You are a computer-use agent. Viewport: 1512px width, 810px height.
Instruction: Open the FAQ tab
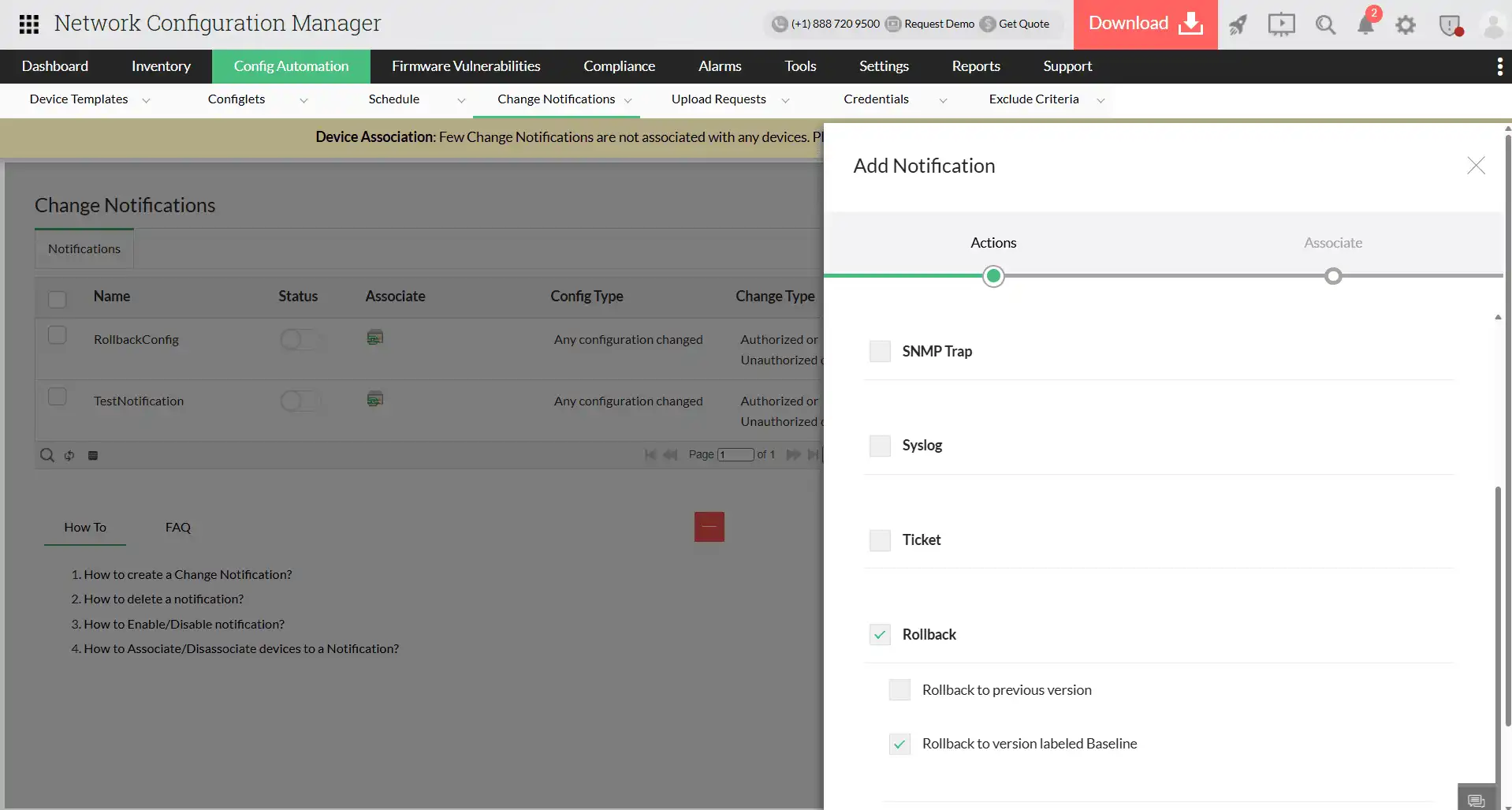177,527
